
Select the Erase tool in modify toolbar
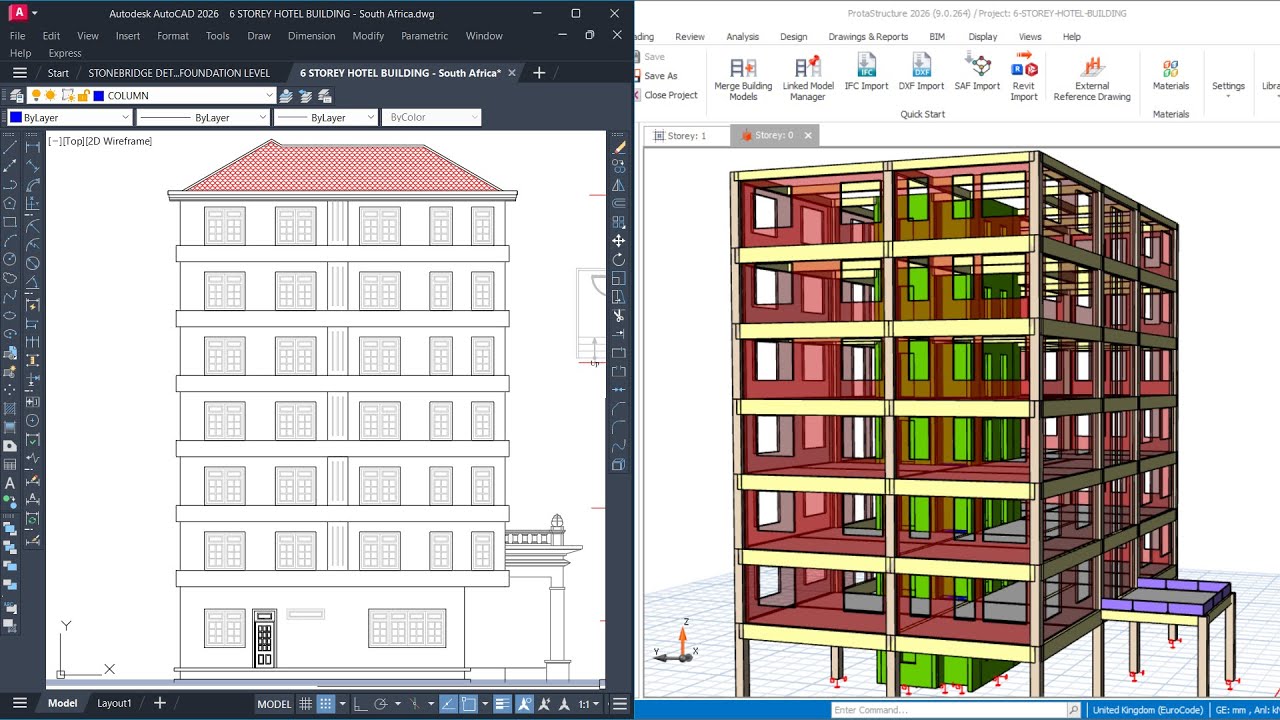[619, 147]
